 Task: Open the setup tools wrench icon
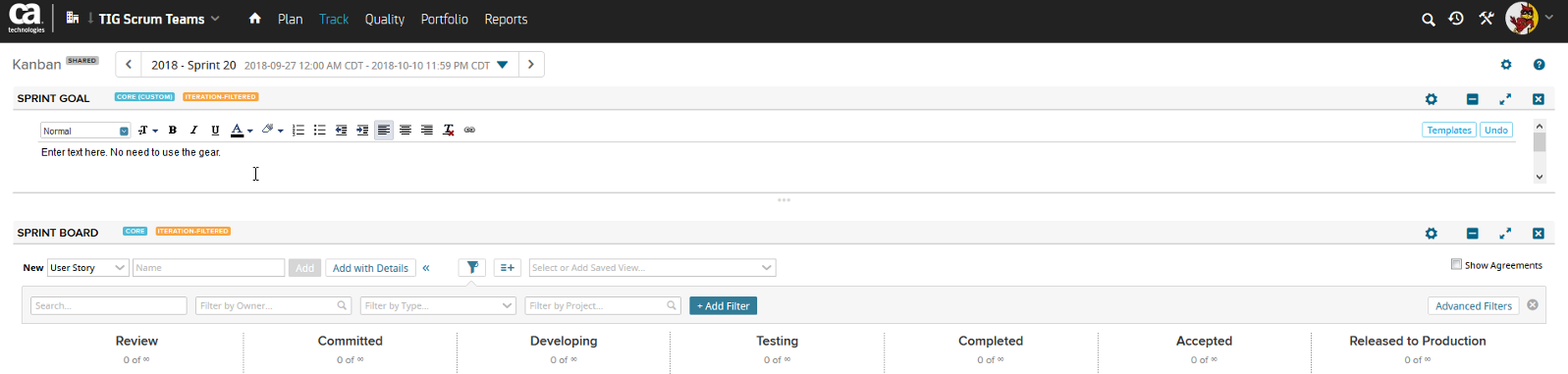[x=1487, y=19]
